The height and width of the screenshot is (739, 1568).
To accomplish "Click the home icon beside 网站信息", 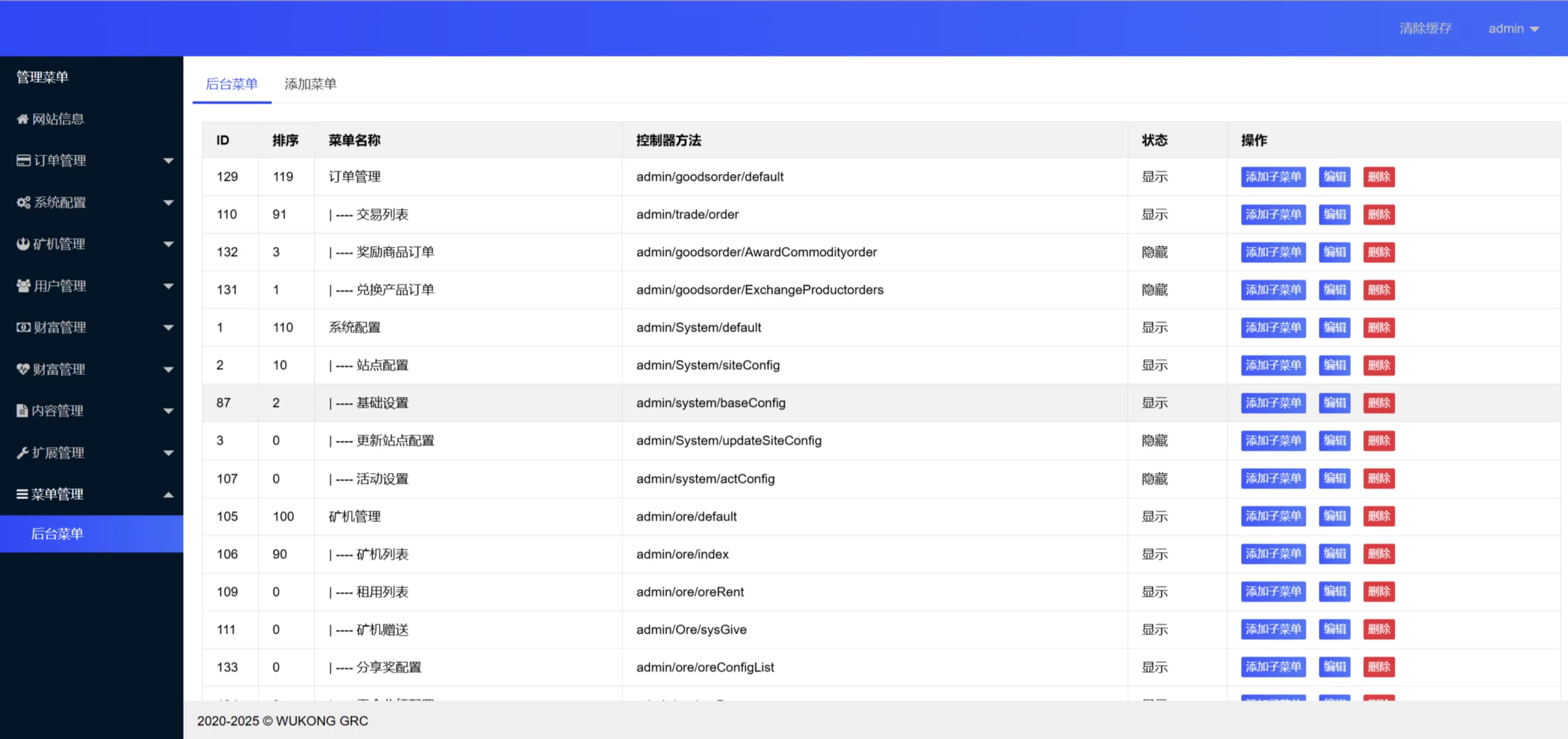I will click(23, 119).
